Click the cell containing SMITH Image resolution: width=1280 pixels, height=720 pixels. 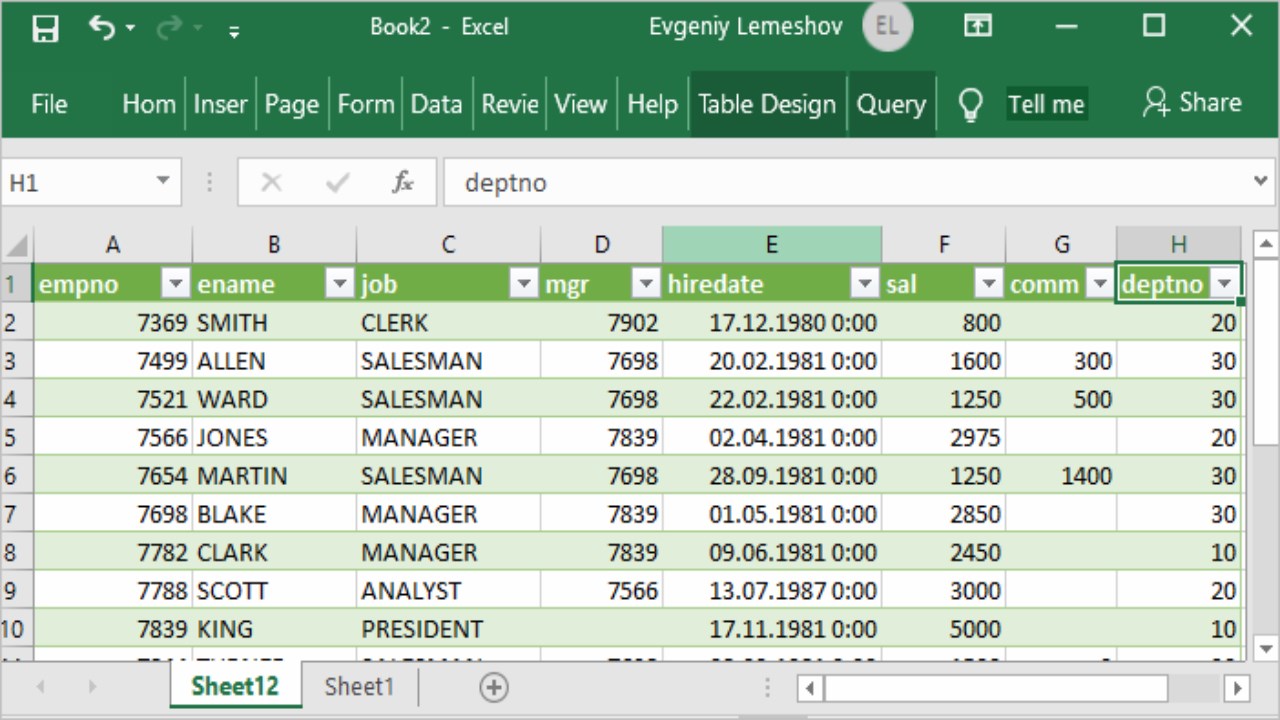tap(274, 323)
